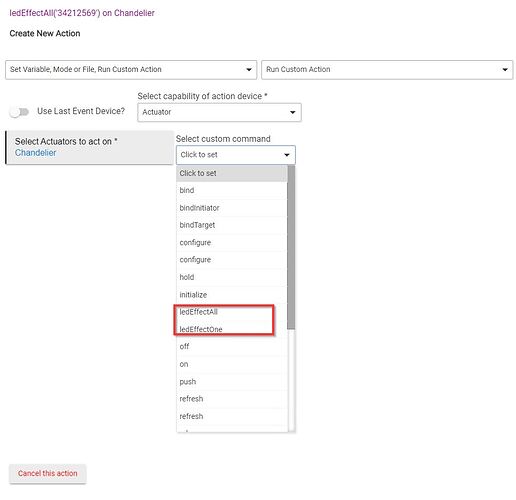Select the off command option
The width and height of the screenshot is (516, 500).
(x=231, y=347)
